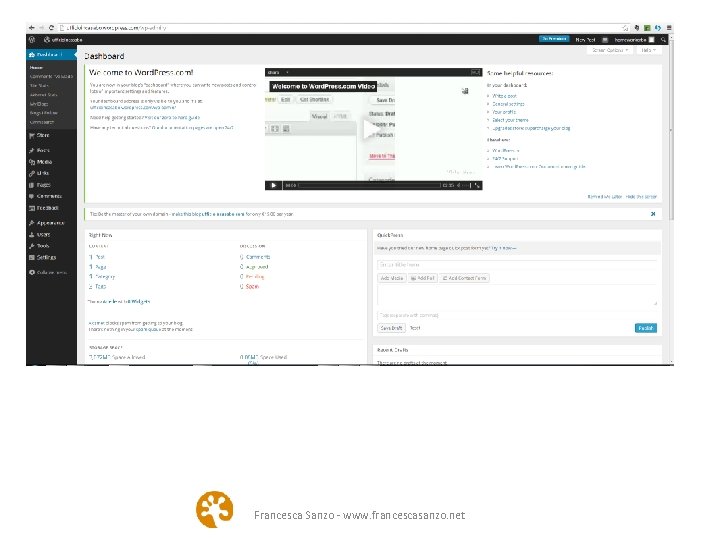
Task: Click the Add Contact Form button
Action: [x=464, y=278]
